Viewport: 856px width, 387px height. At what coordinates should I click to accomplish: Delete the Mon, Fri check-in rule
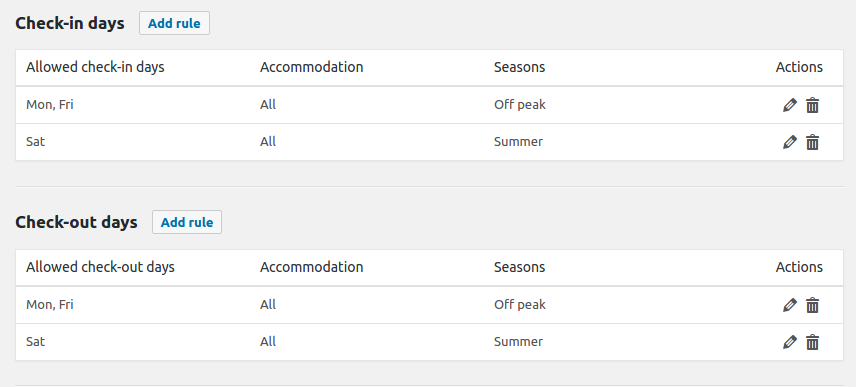[x=812, y=105]
